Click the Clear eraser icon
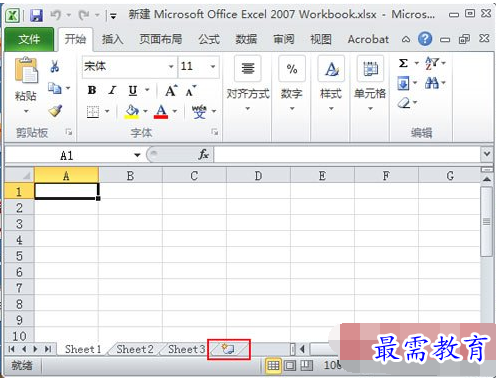This screenshot has height=380, width=496. coord(404,103)
